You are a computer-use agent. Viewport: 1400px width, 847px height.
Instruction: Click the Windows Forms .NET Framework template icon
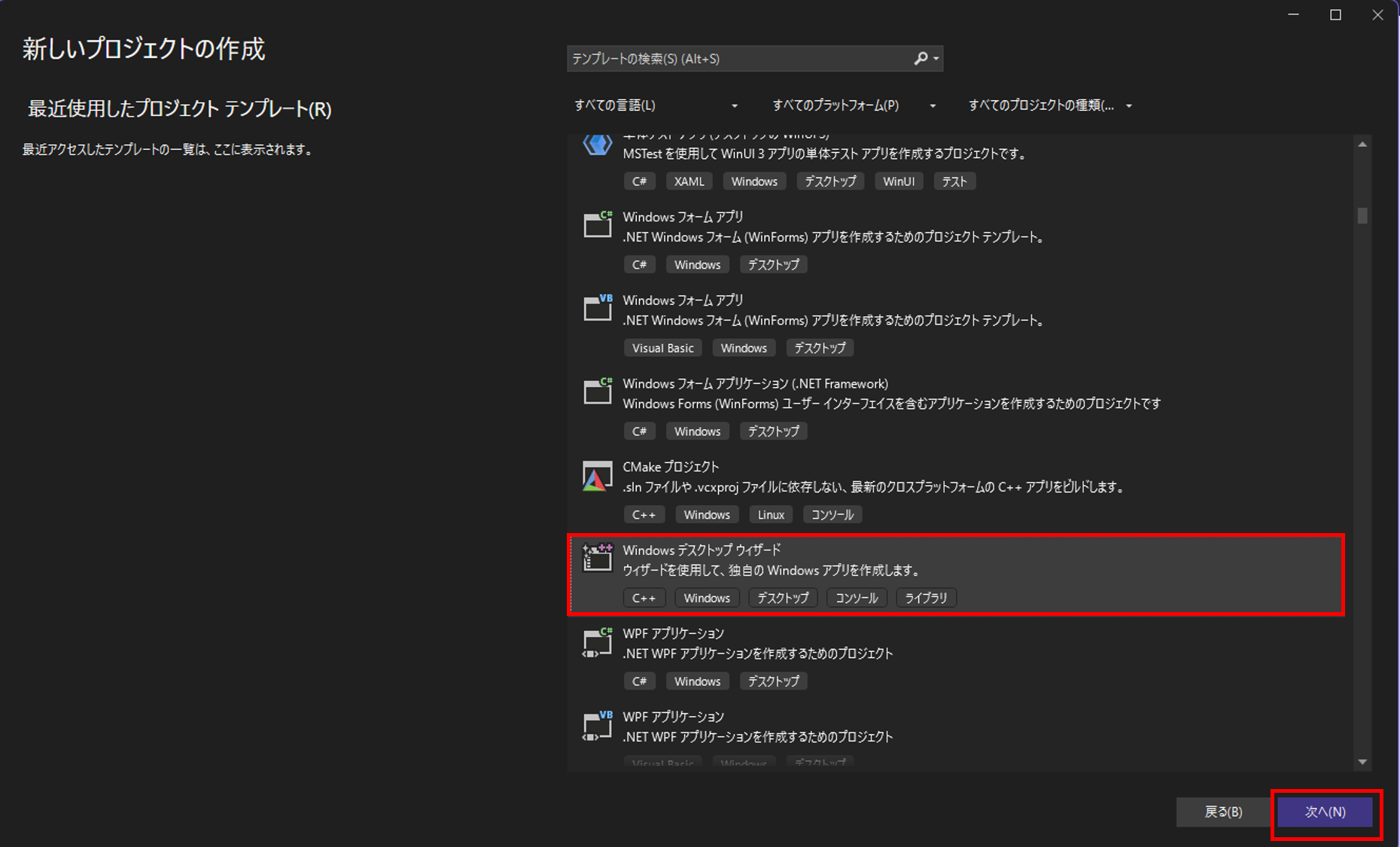pos(598,391)
